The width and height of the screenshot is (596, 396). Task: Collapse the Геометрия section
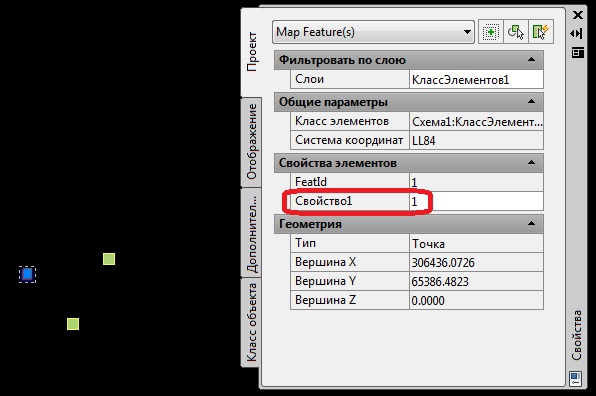[x=531, y=223]
